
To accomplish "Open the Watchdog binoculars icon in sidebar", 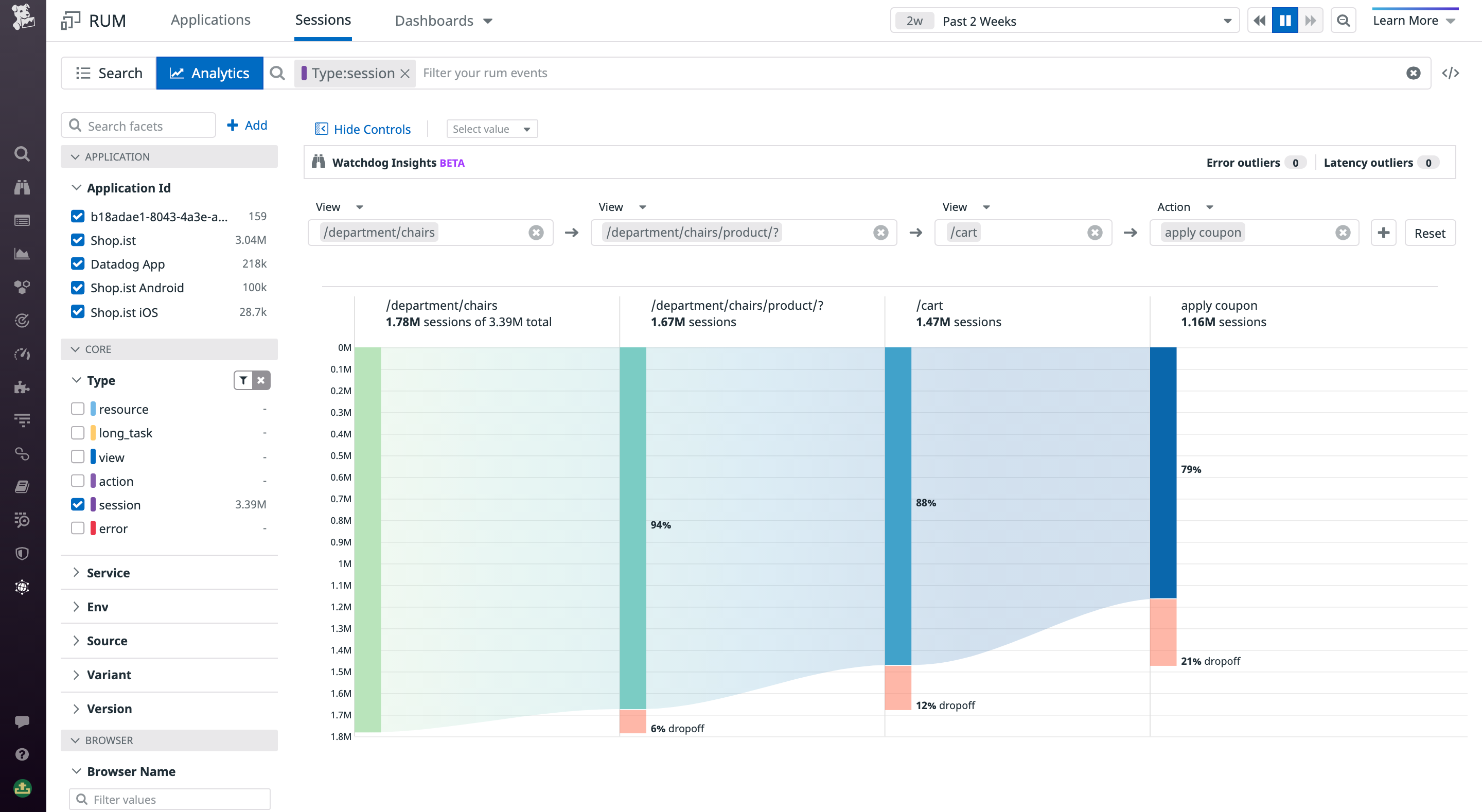I will pos(22,186).
